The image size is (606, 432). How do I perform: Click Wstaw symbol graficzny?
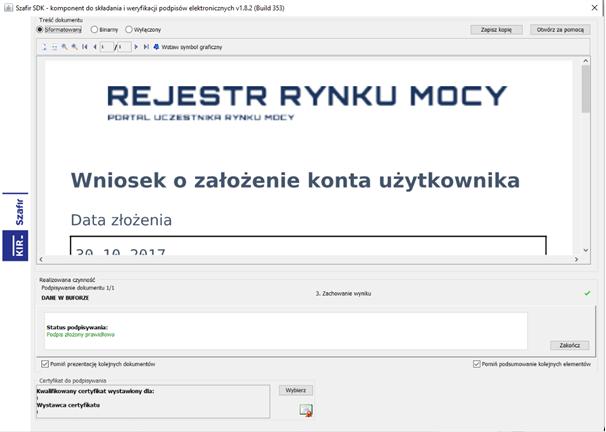pos(188,47)
